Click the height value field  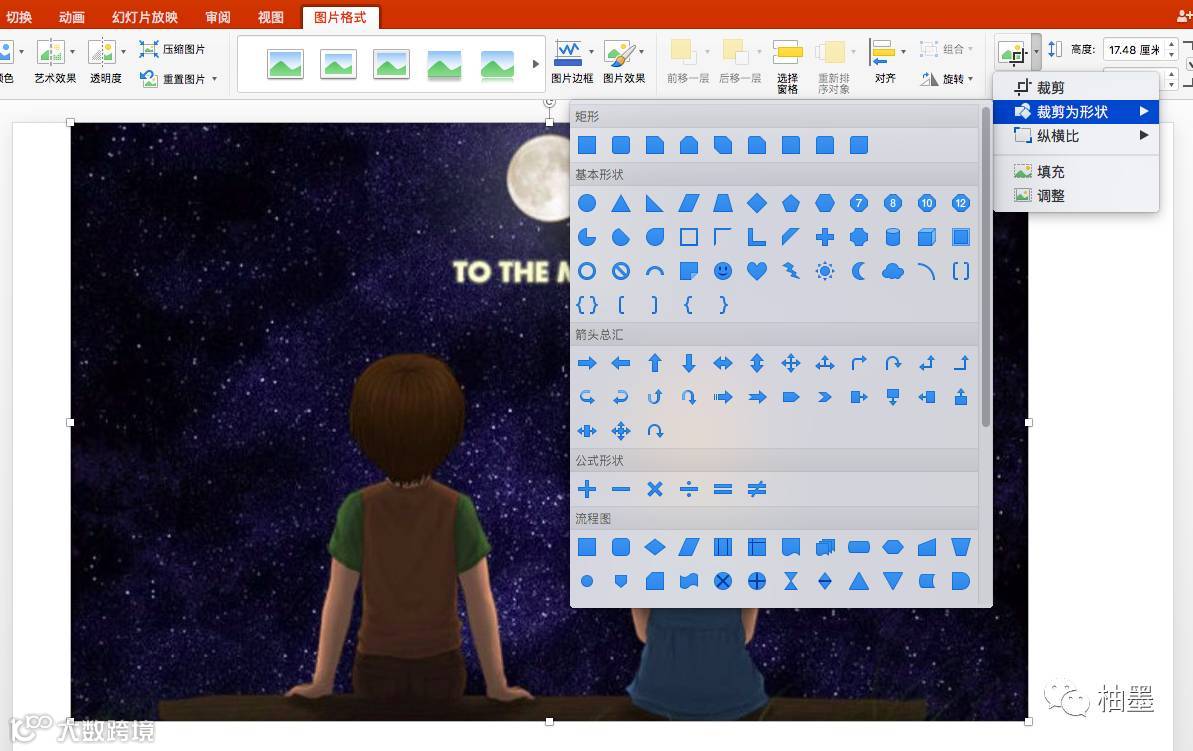1134,49
